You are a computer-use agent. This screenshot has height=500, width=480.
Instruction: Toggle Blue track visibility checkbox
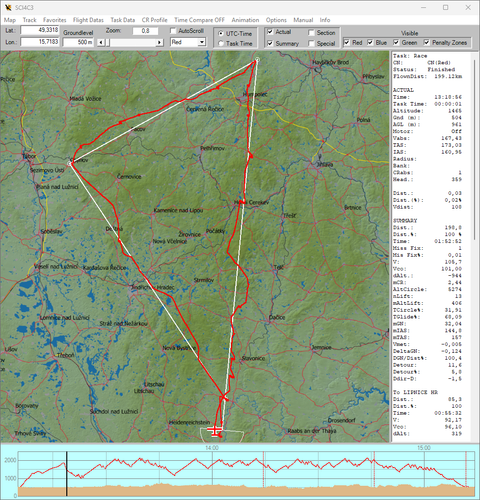[x=370, y=43]
